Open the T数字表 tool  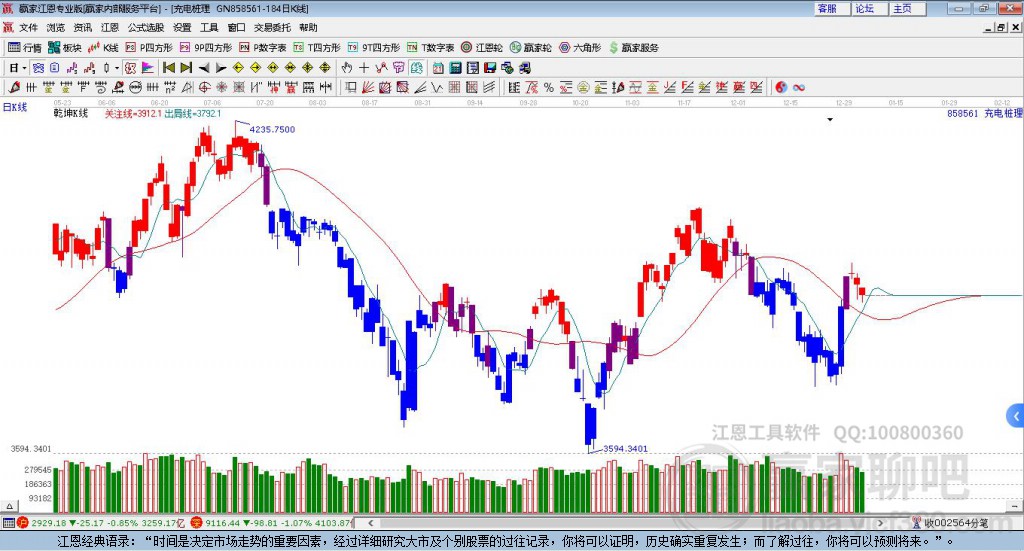point(430,48)
